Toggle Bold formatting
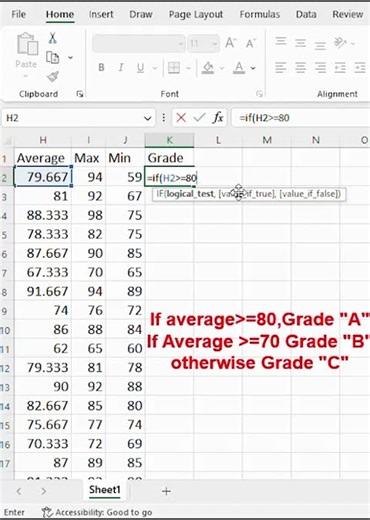This screenshot has height=520, width=370. coord(101,68)
